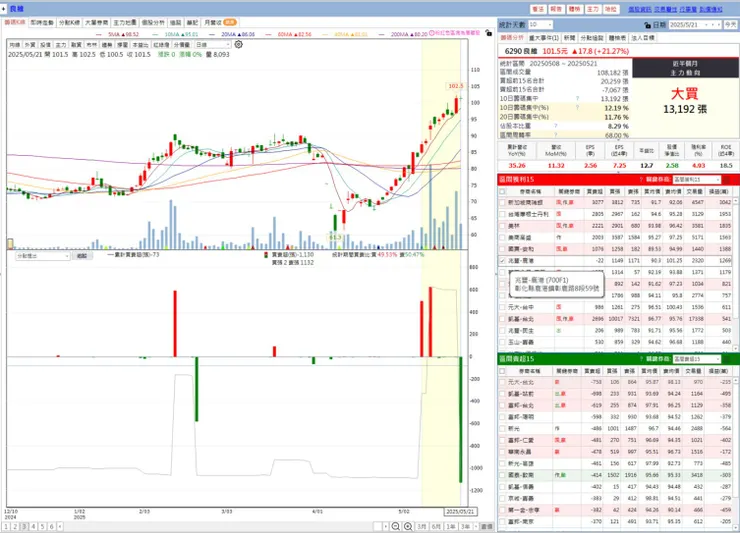Open the range dropdown after the 3年 button
The width and height of the screenshot is (740, 533).
(476, 526)
